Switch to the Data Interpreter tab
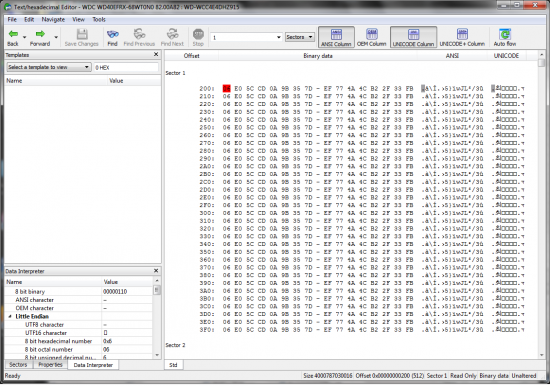 click(93, 365)
